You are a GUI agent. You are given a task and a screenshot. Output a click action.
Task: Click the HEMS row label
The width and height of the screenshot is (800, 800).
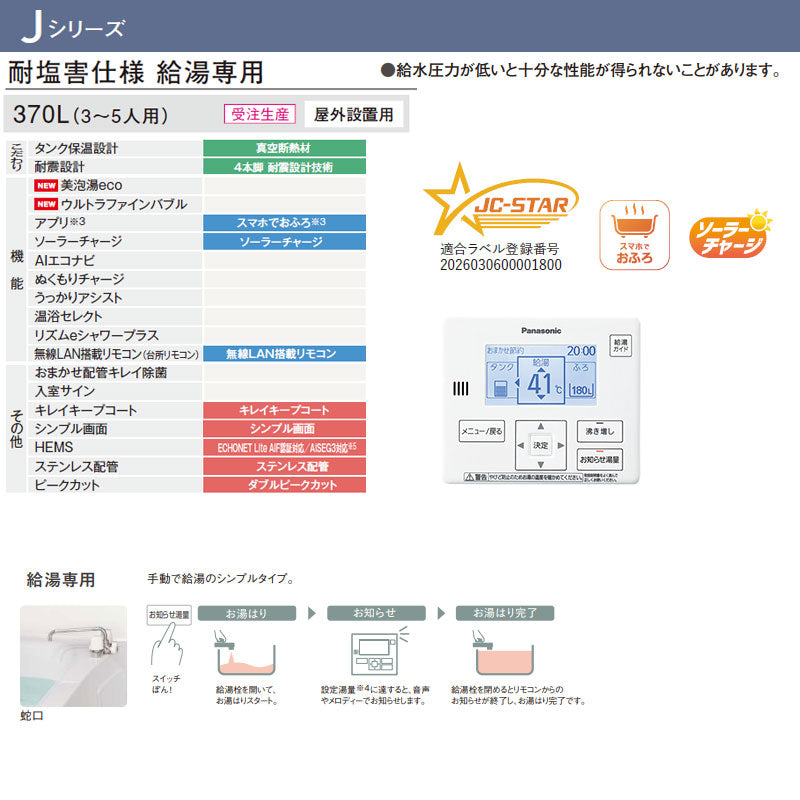click(54, 447)
